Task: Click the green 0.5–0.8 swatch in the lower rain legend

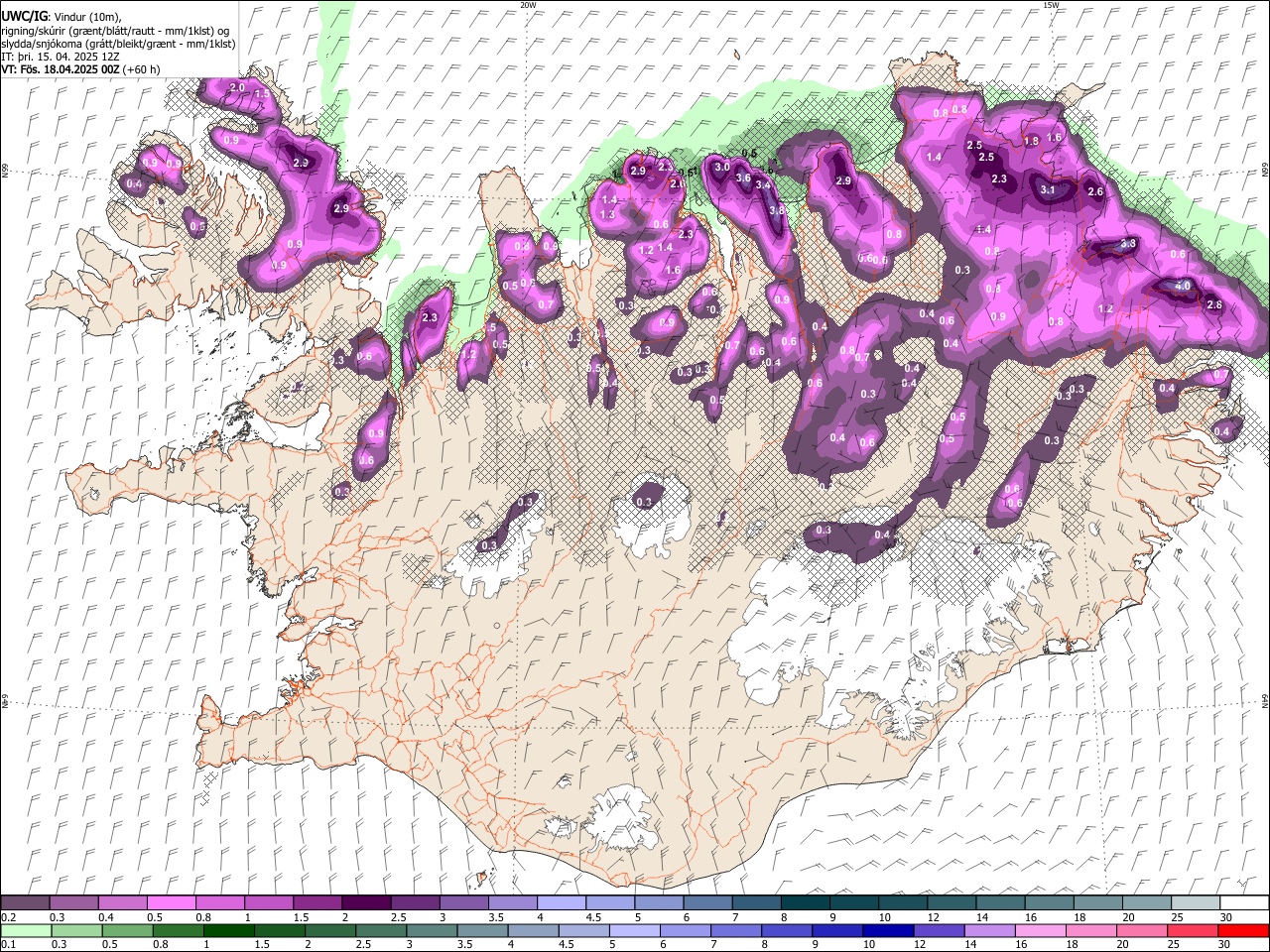Action: [x=128, y=930]
